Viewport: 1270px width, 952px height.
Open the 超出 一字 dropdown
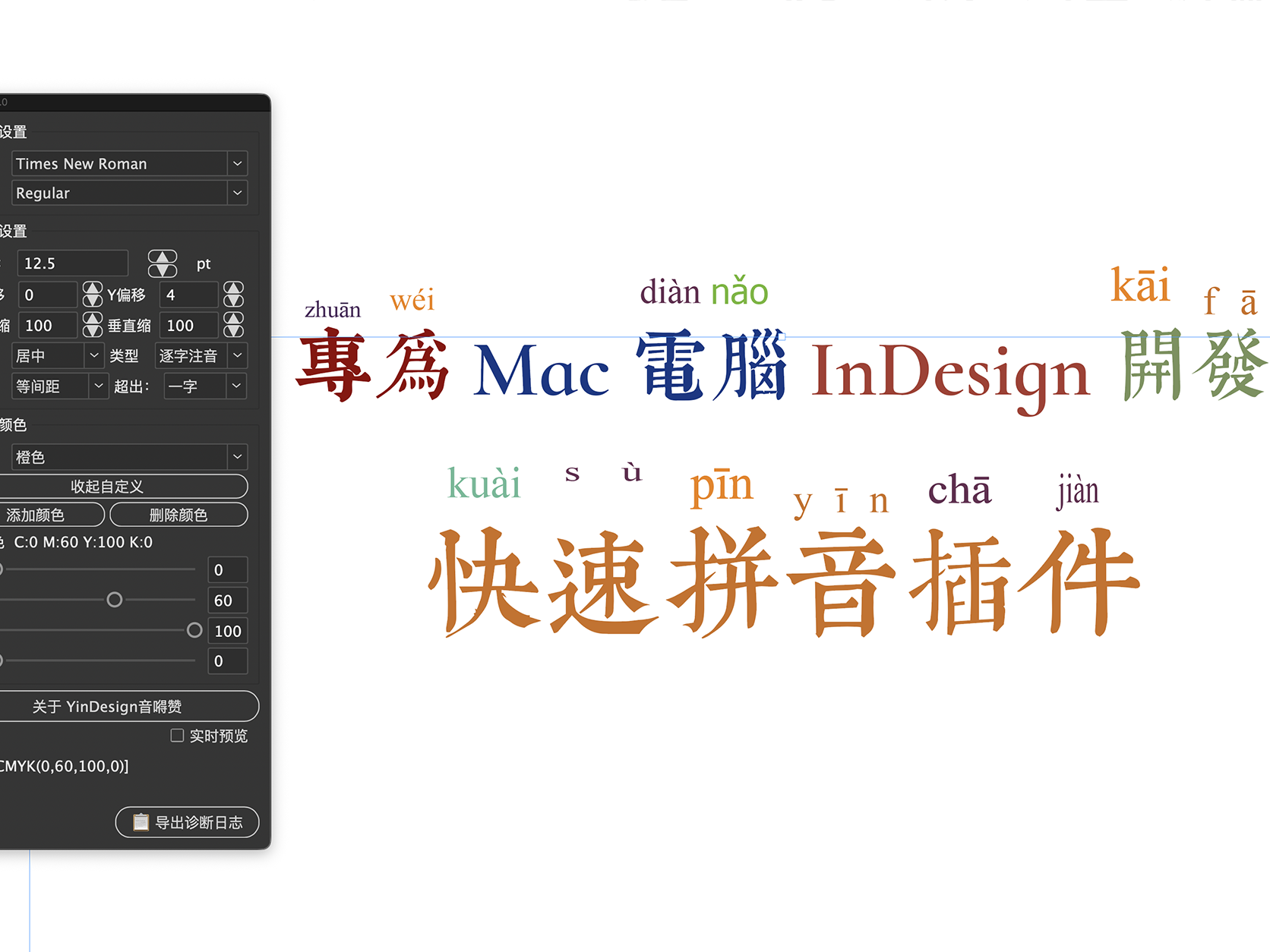[237, 386]
